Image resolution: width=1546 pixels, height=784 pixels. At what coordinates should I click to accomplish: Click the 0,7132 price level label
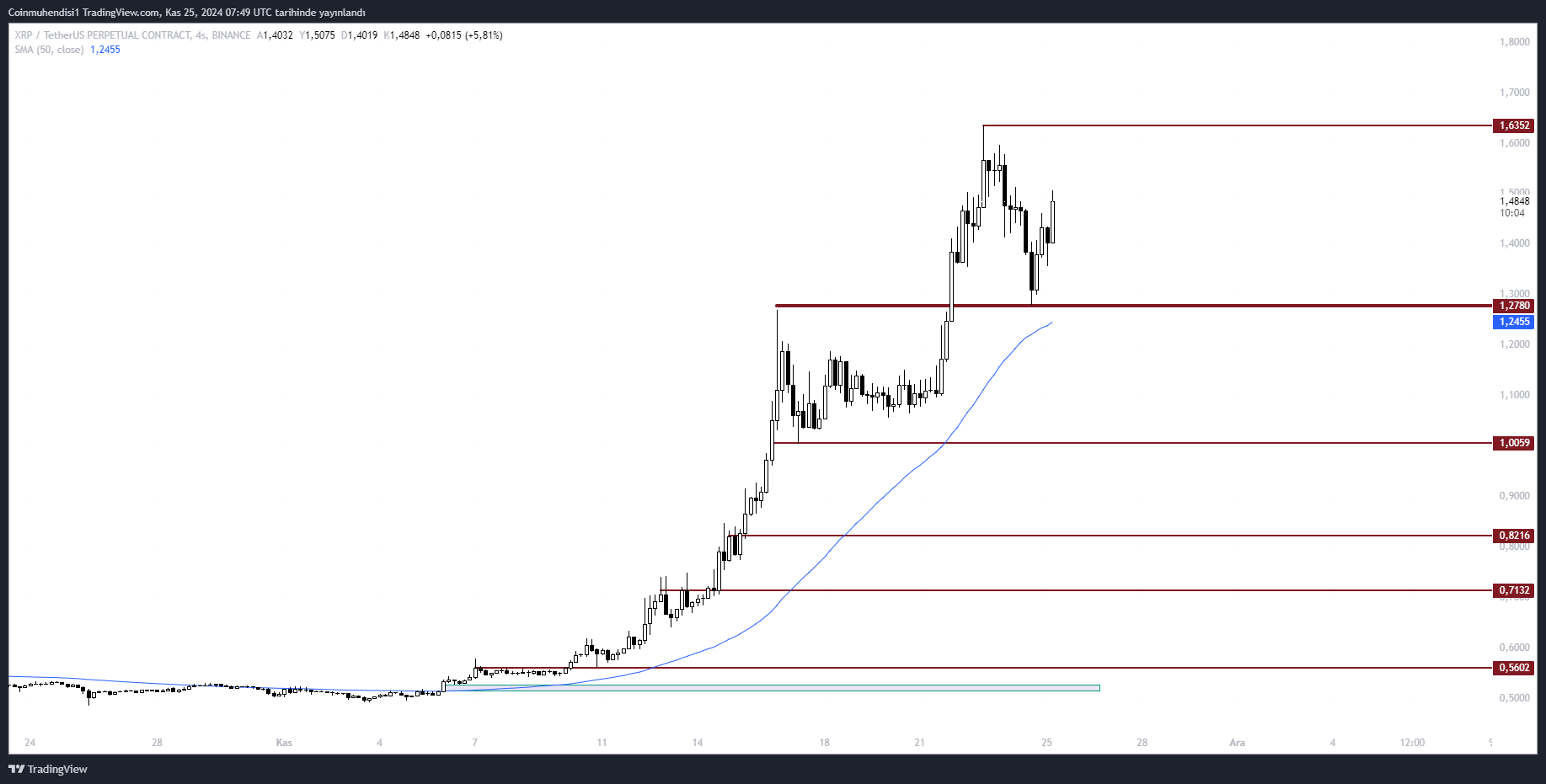[1513, 590]
